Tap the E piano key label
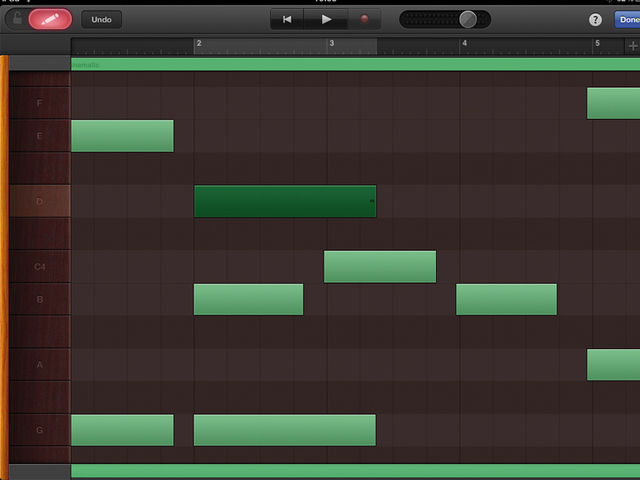640x480 pixels. (x=39, y=136)
